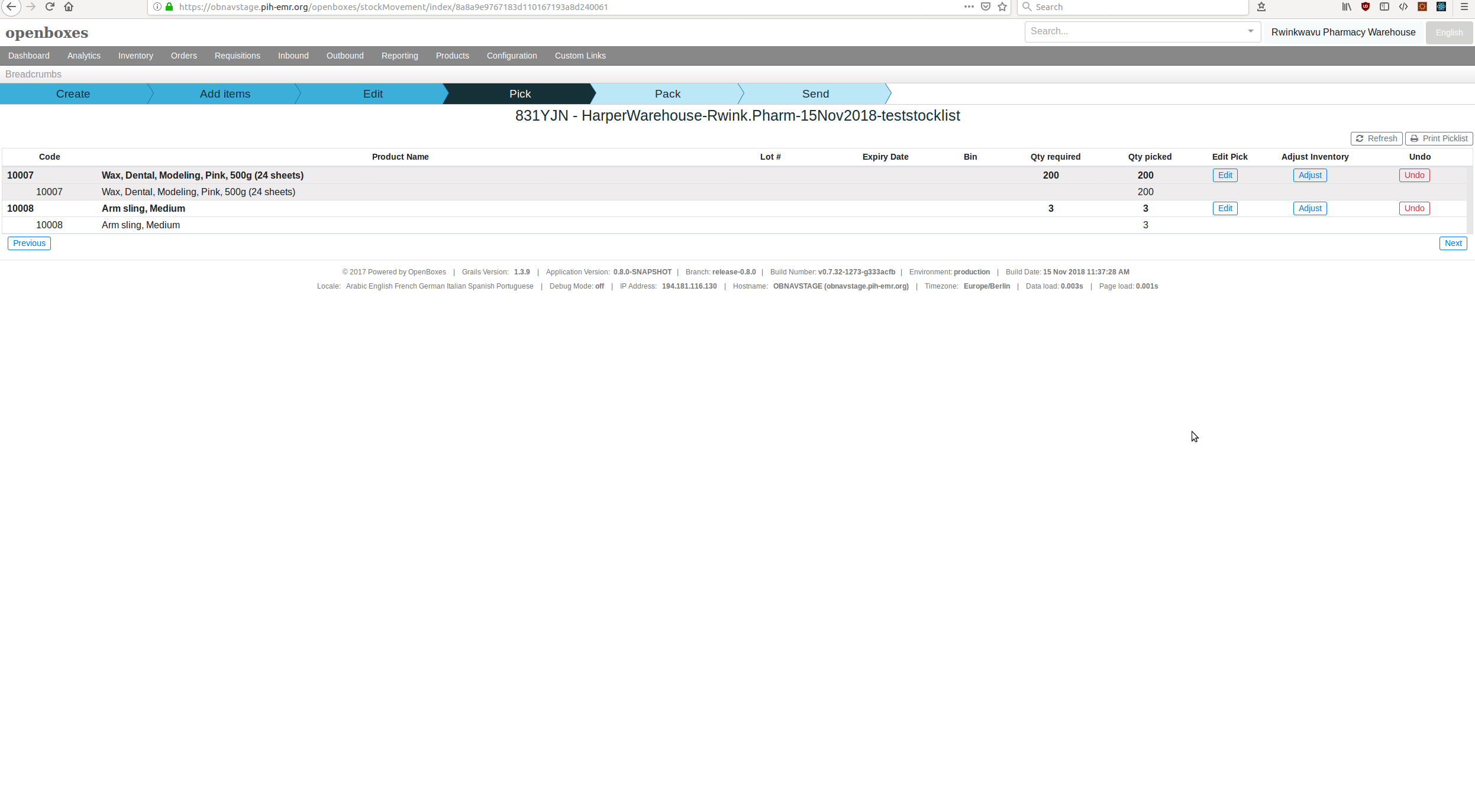Click the browser home icon

(x=69, y=7)
